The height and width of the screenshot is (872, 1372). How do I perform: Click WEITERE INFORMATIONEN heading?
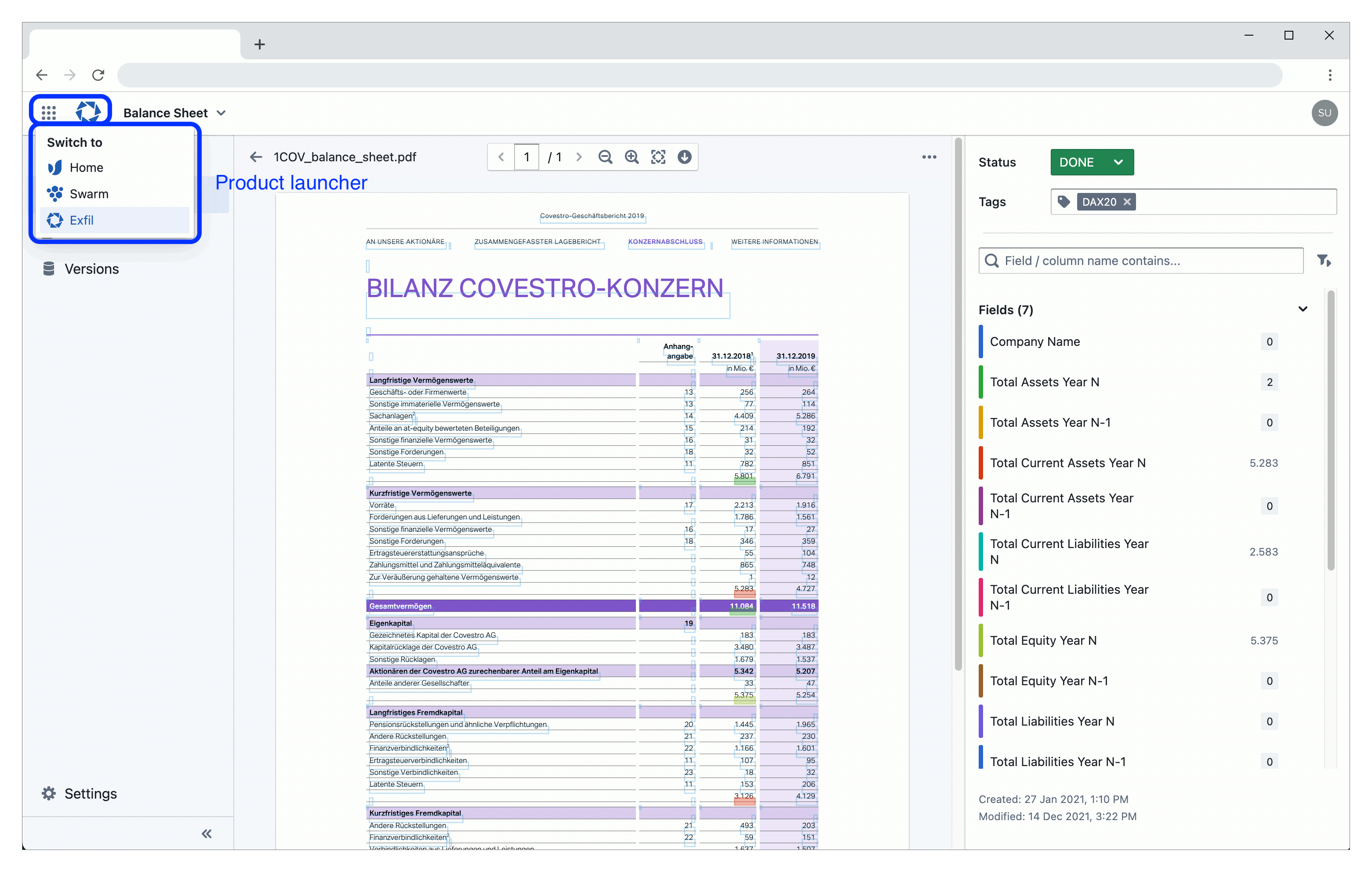774,242
